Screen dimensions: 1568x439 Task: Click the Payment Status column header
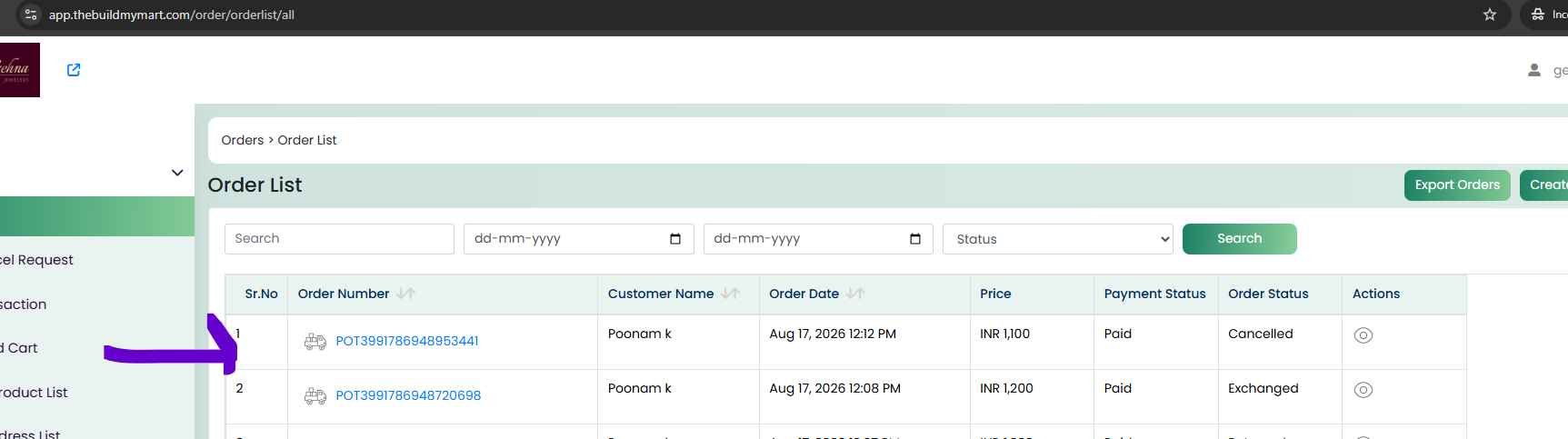point(1154,294)
